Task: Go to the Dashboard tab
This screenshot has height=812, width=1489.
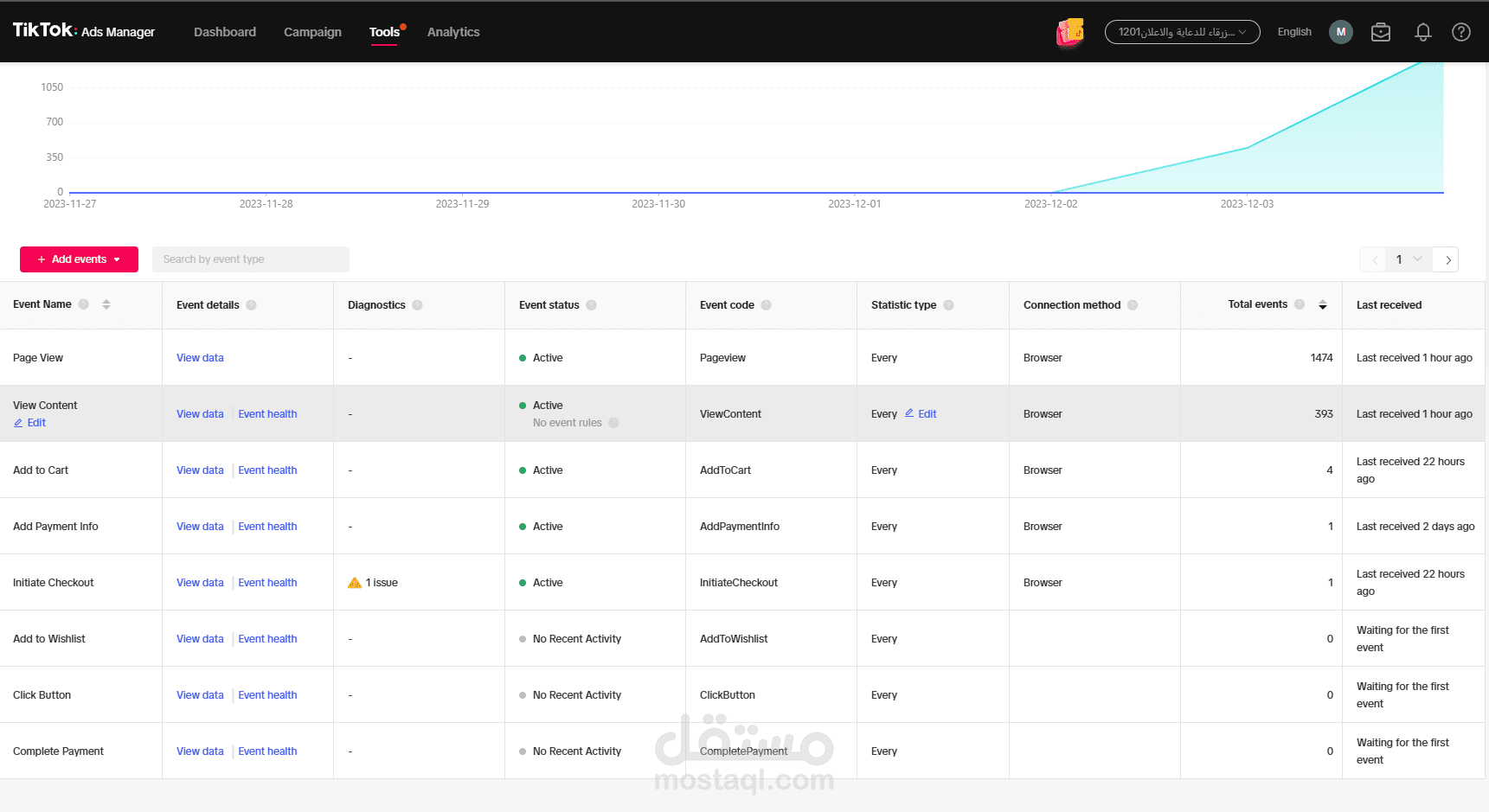Action: click(x=225, y=32)
